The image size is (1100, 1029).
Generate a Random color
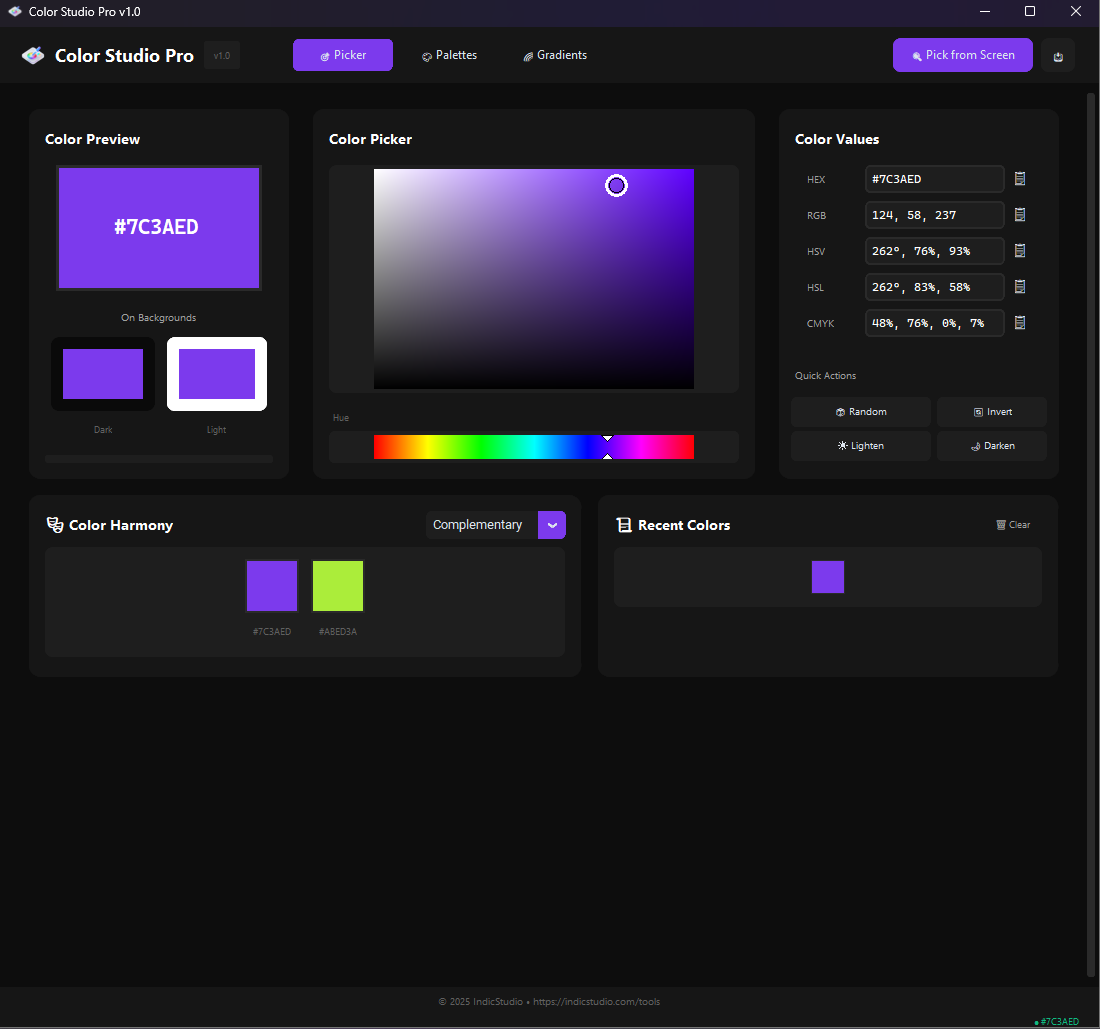point(860,411)
